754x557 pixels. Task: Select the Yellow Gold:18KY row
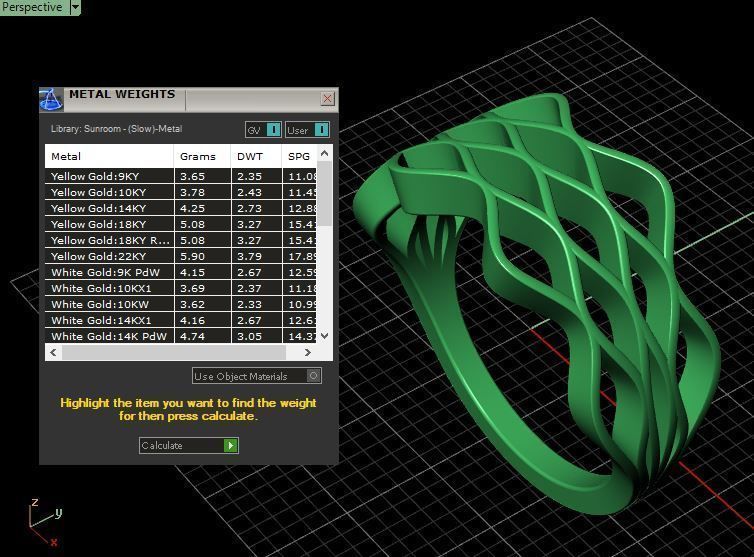(180, 224)
